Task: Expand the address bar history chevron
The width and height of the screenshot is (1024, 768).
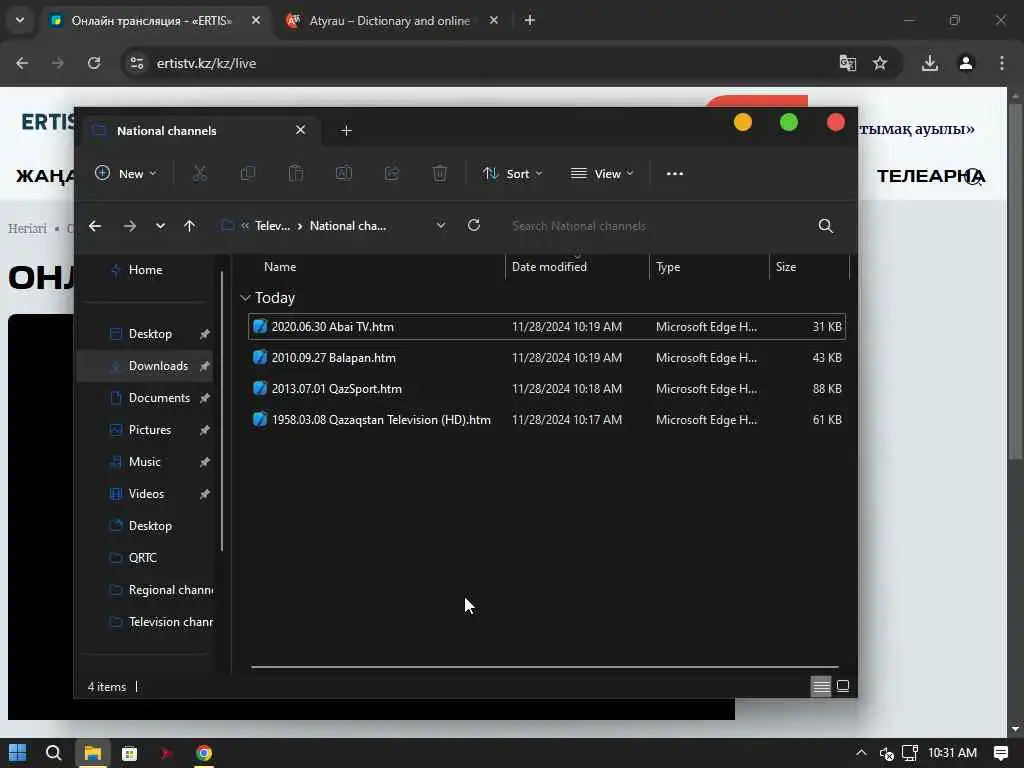Action: [441, 225]
